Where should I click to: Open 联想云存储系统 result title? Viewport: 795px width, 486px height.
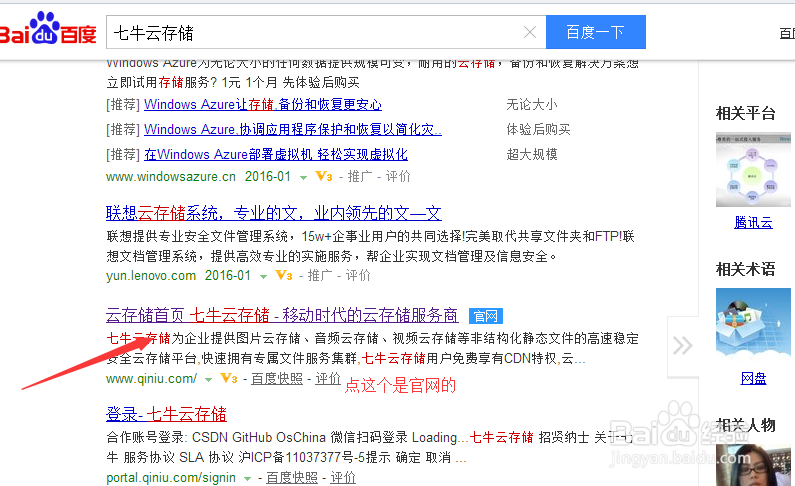click(274, 213)
